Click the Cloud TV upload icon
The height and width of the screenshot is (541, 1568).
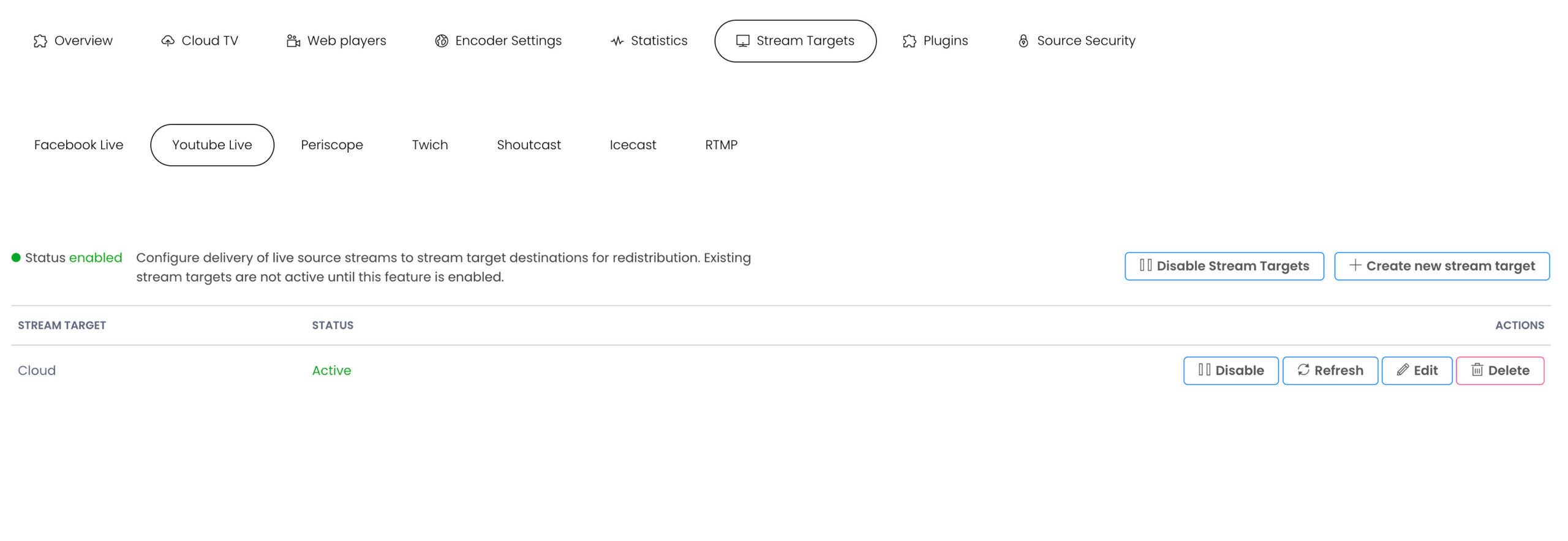168,41
